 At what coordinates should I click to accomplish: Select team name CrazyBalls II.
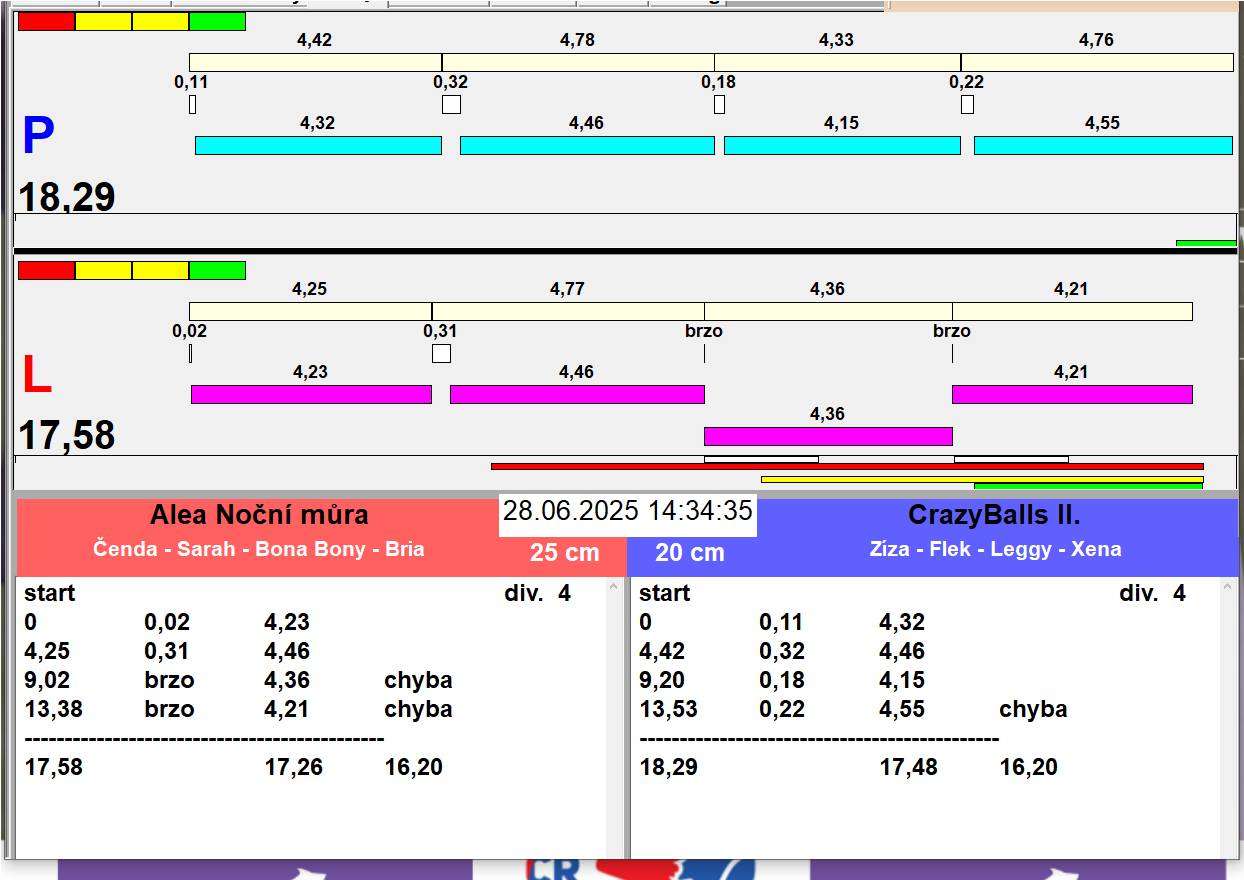point(994,515)
